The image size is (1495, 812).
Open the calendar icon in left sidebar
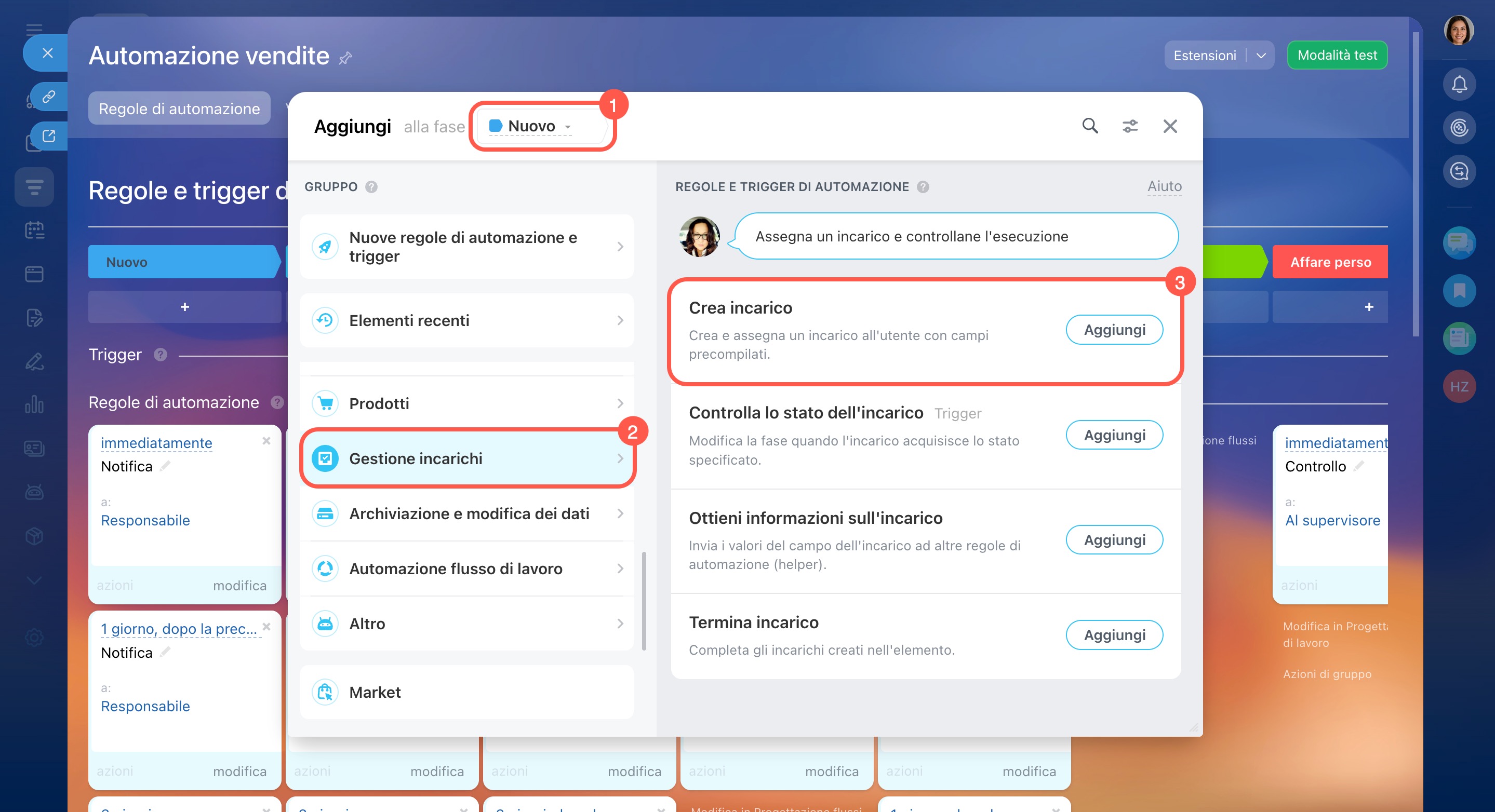coord(34,231)
